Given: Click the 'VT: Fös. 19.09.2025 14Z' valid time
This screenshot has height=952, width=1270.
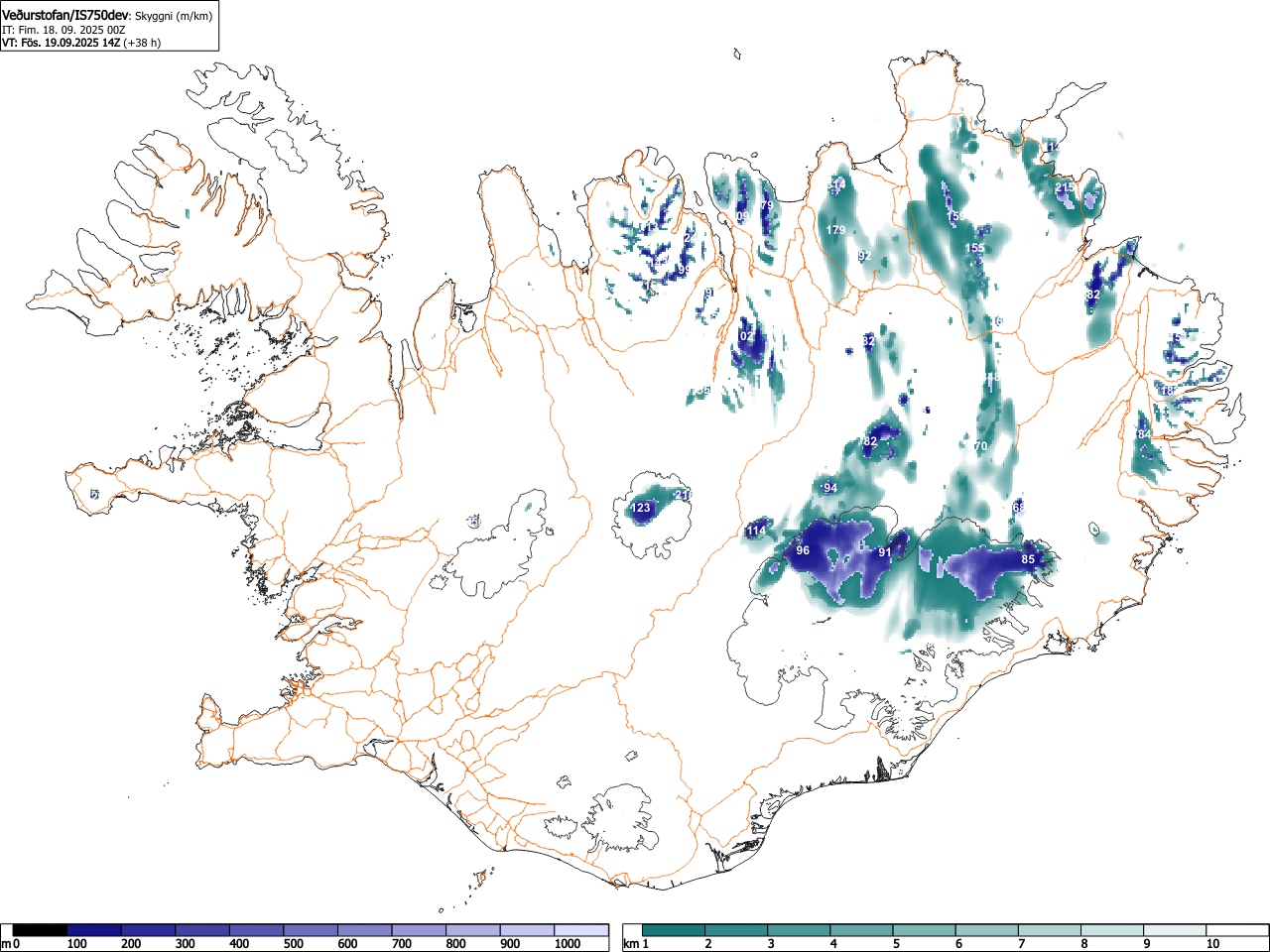Looking at the screenshot, I should point(62,43).
